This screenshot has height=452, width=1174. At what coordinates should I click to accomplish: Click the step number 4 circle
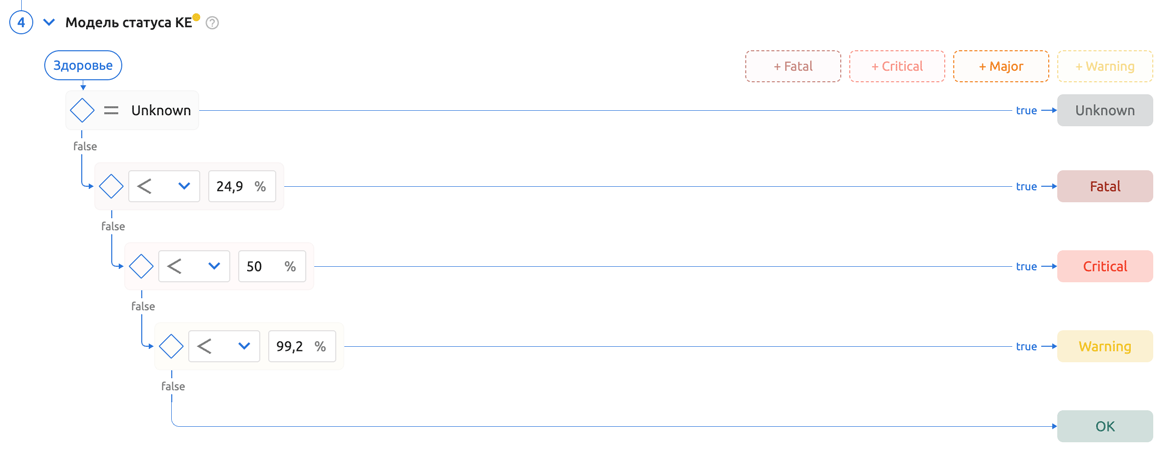click(21, 22)
